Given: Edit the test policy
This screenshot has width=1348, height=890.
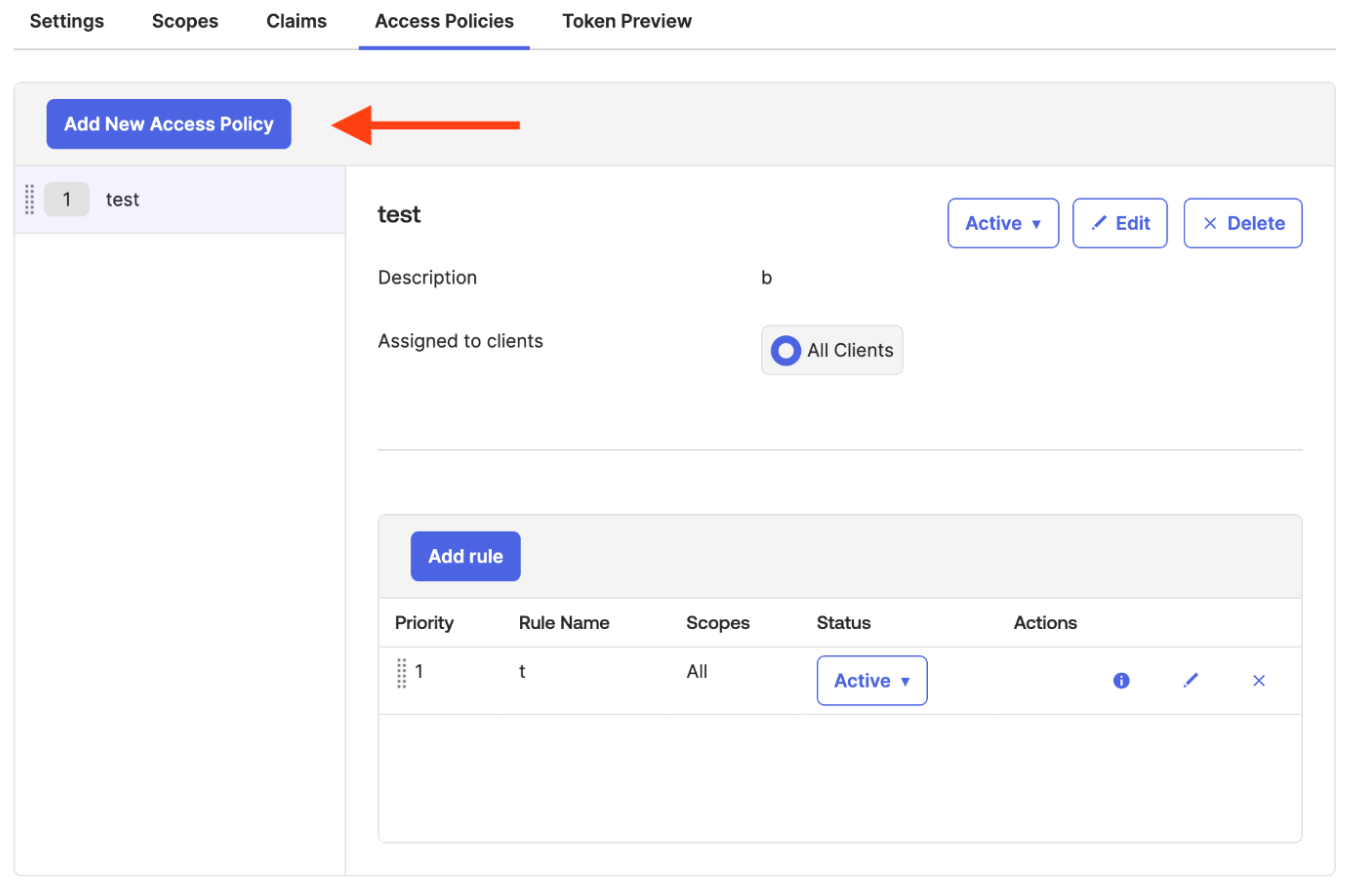Looking at the screenshot, I should pyautogui.click(x=1120, y=223).
